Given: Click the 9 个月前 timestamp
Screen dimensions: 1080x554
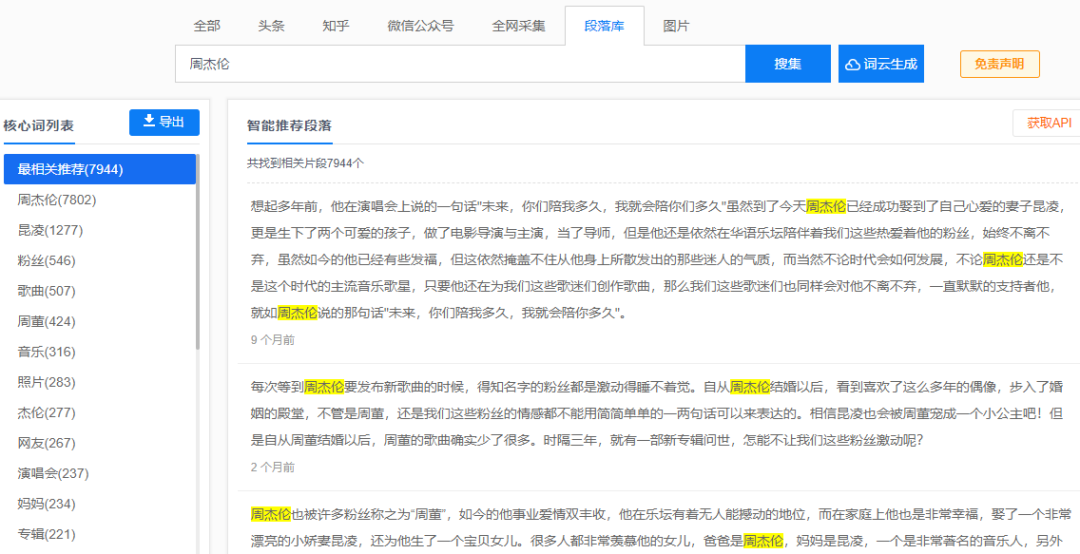Looking at the screenshot, I should click(x=273, y=340).
